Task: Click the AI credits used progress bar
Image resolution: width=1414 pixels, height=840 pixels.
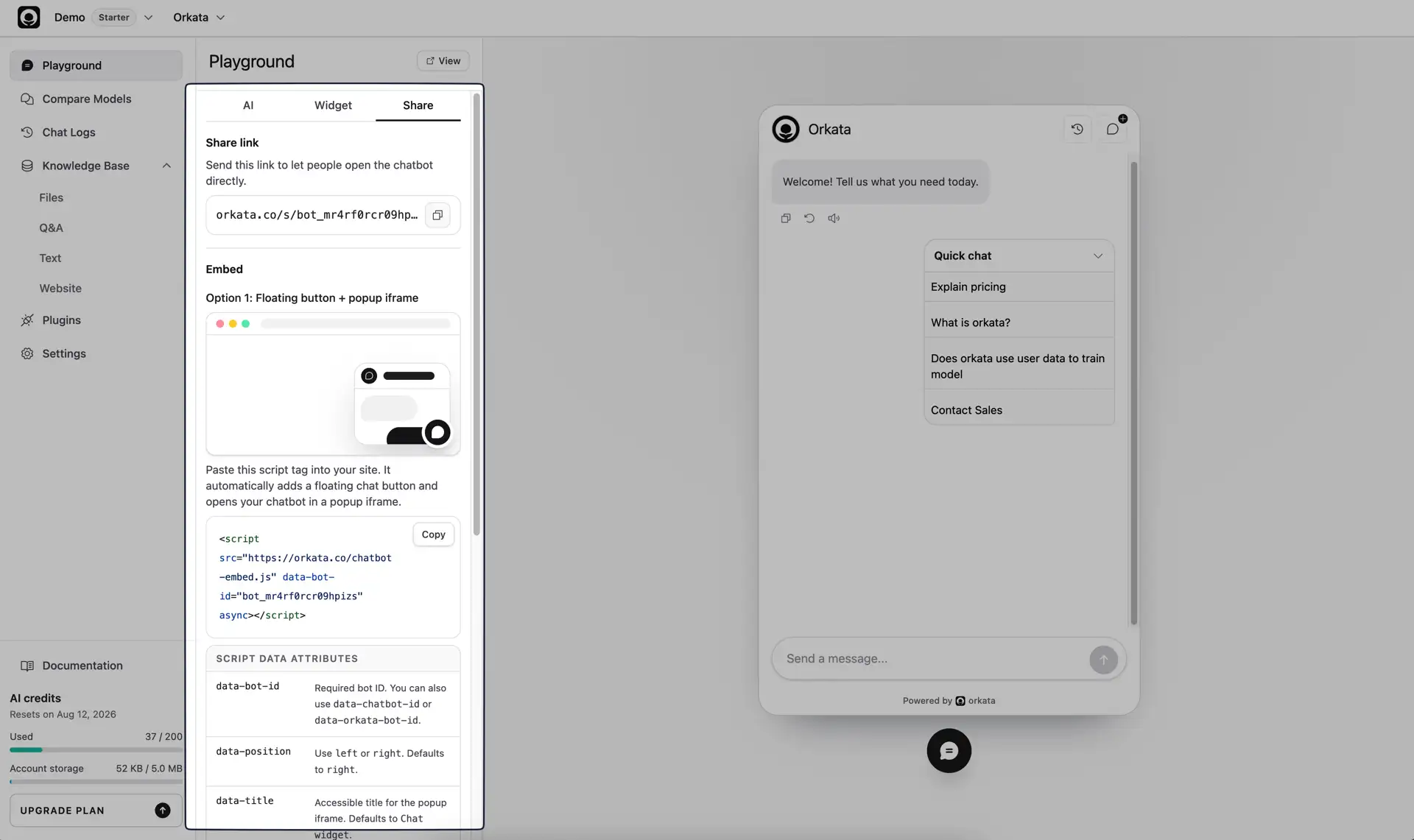Action: [96, 750]
